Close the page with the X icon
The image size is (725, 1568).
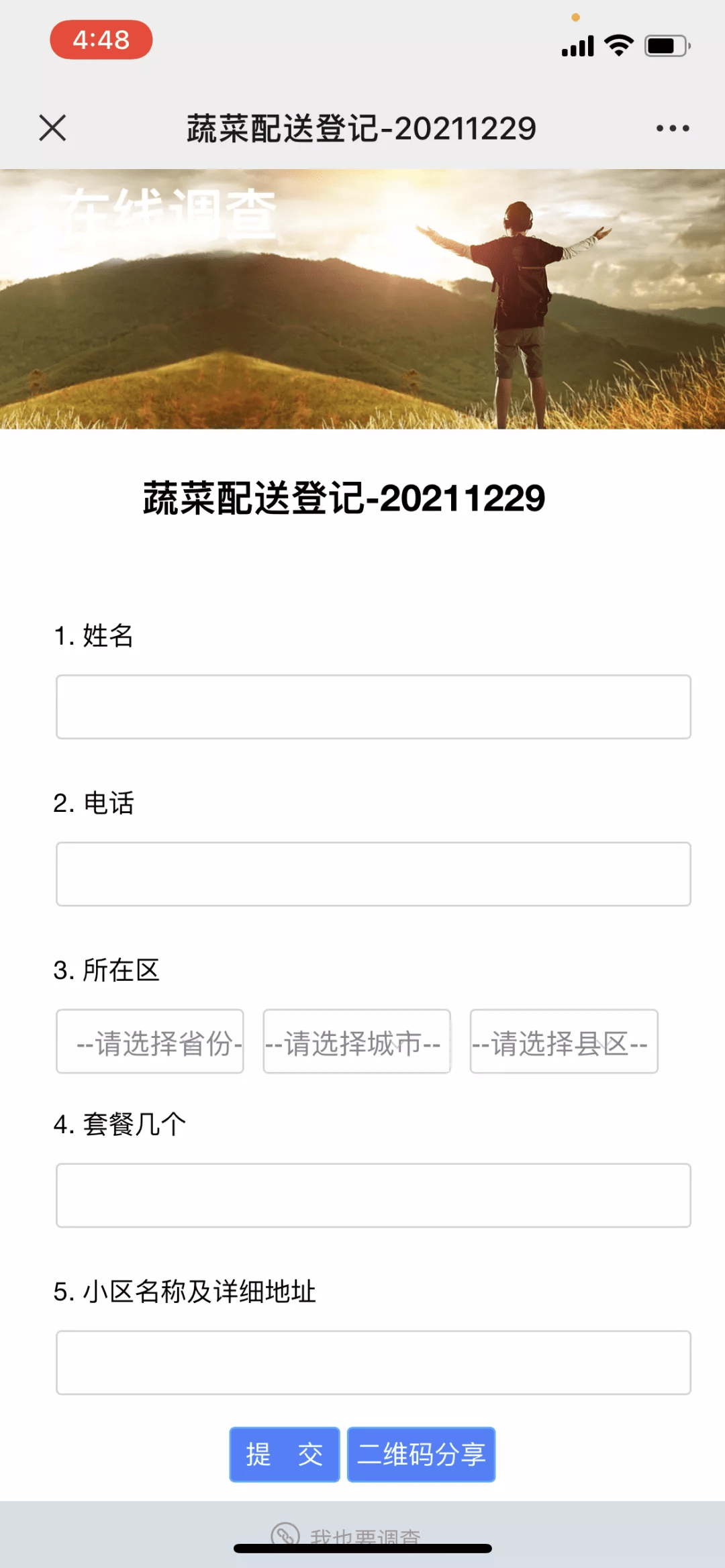(52, 127)
